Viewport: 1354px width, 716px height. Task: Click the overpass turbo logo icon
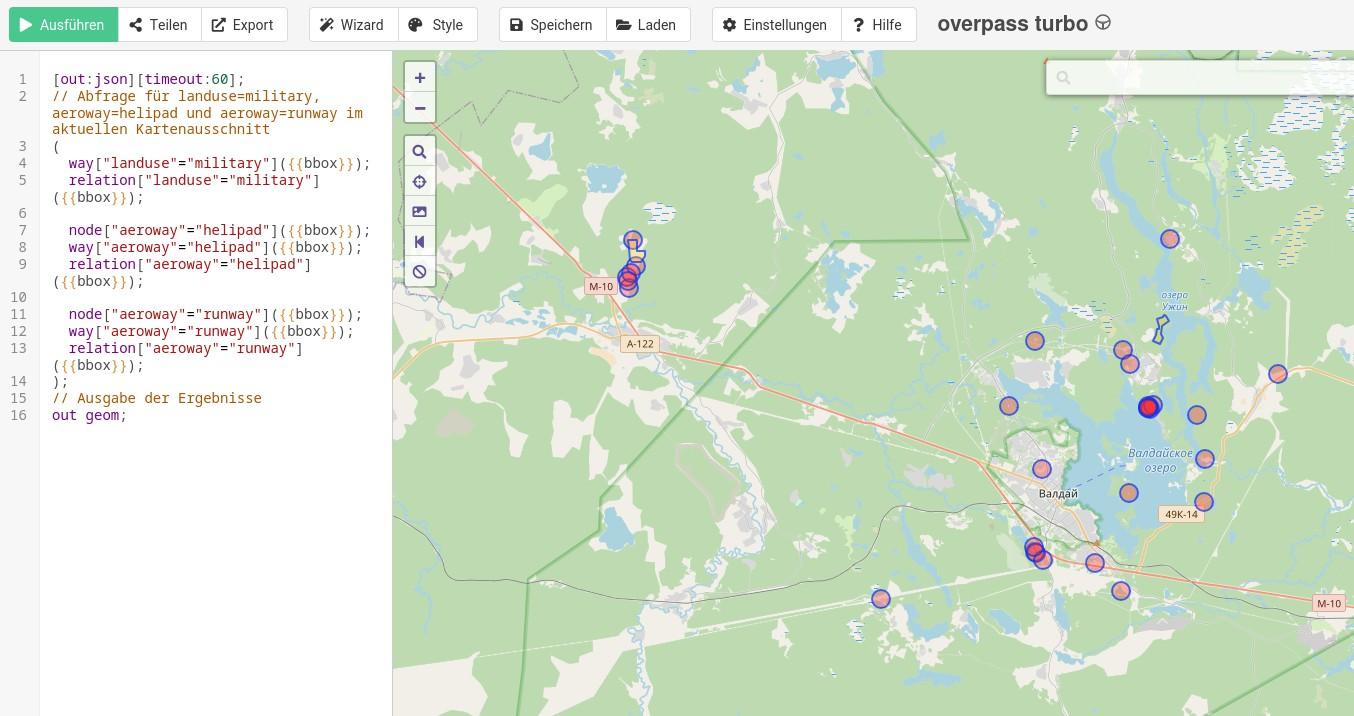click(1103, 23)
